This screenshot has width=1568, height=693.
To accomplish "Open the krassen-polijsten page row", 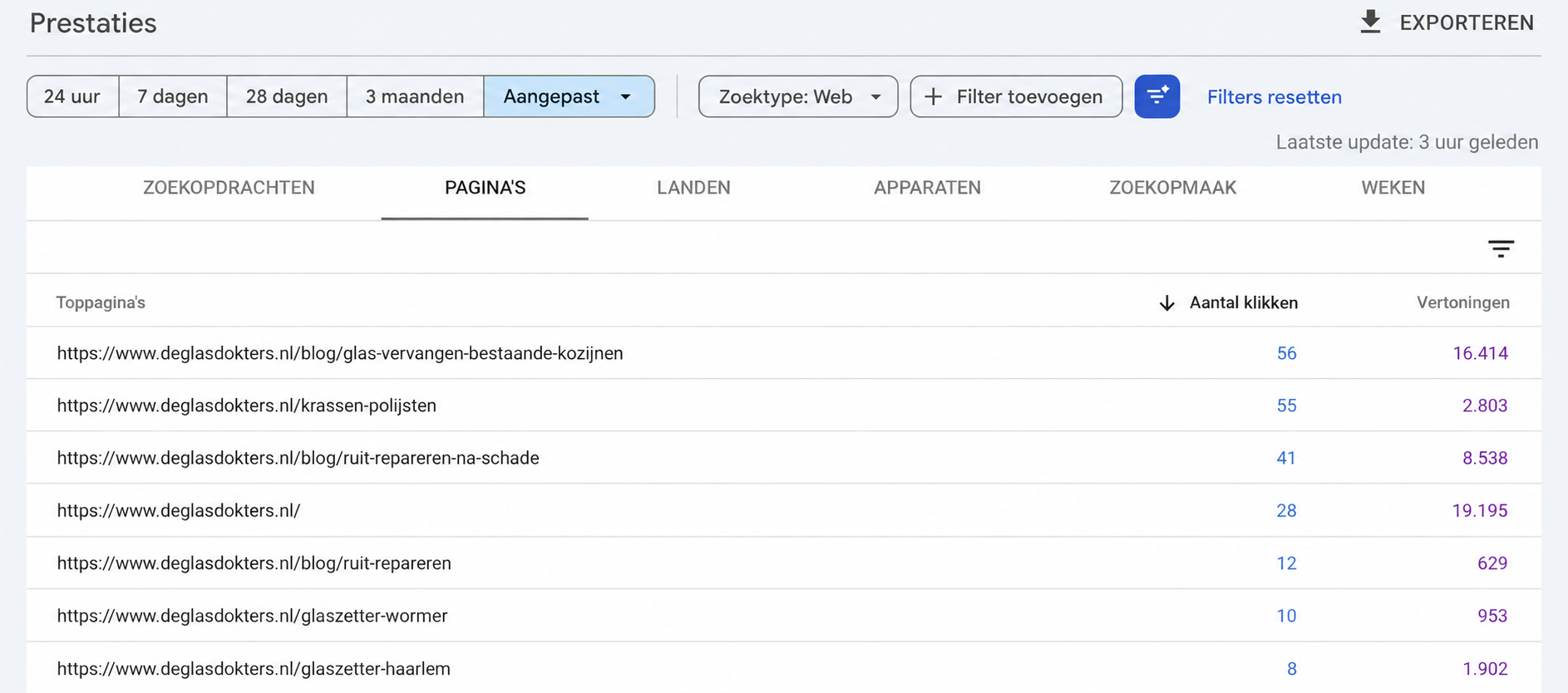I will click(784, 405).
